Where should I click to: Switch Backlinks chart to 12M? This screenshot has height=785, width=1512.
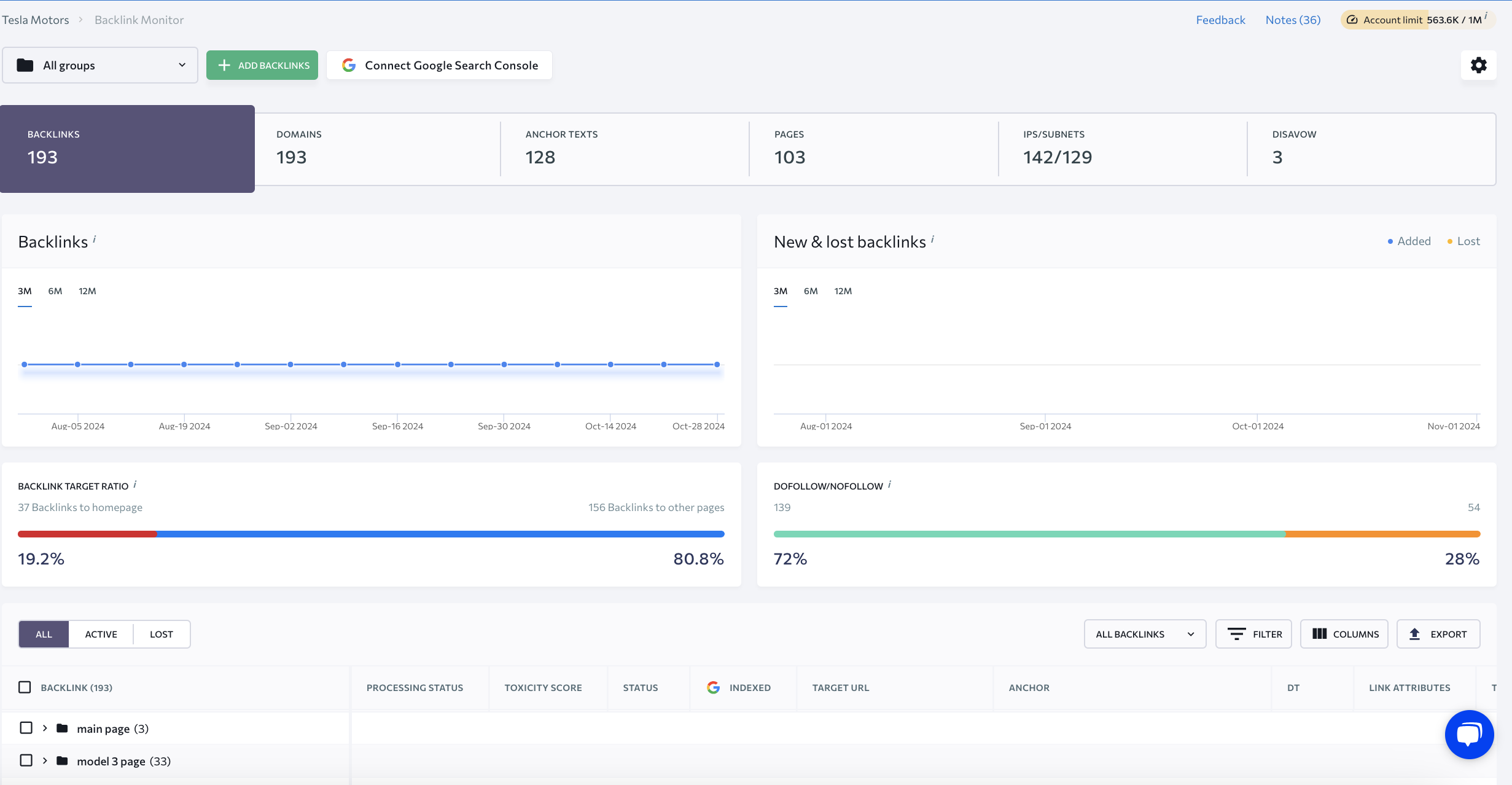(87, 291)
